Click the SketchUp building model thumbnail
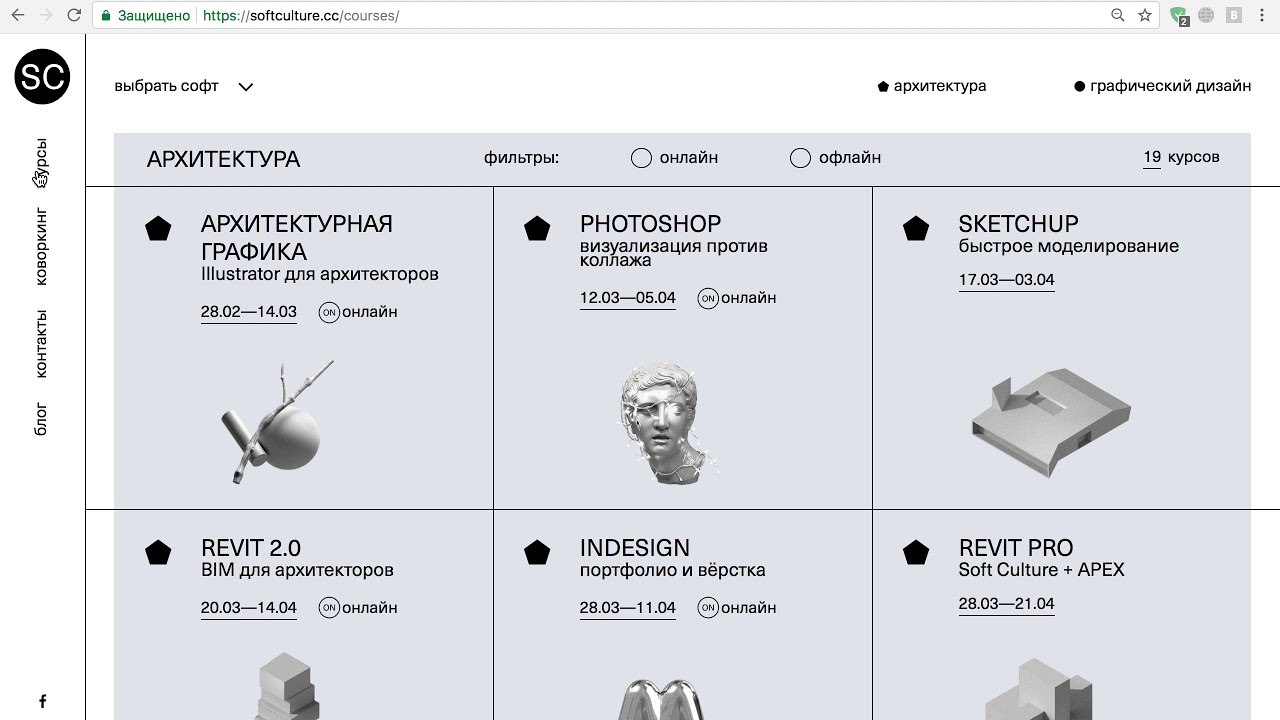This screenshot has width=1280, height=720. pyautogui.click(x=1050, y=422)
